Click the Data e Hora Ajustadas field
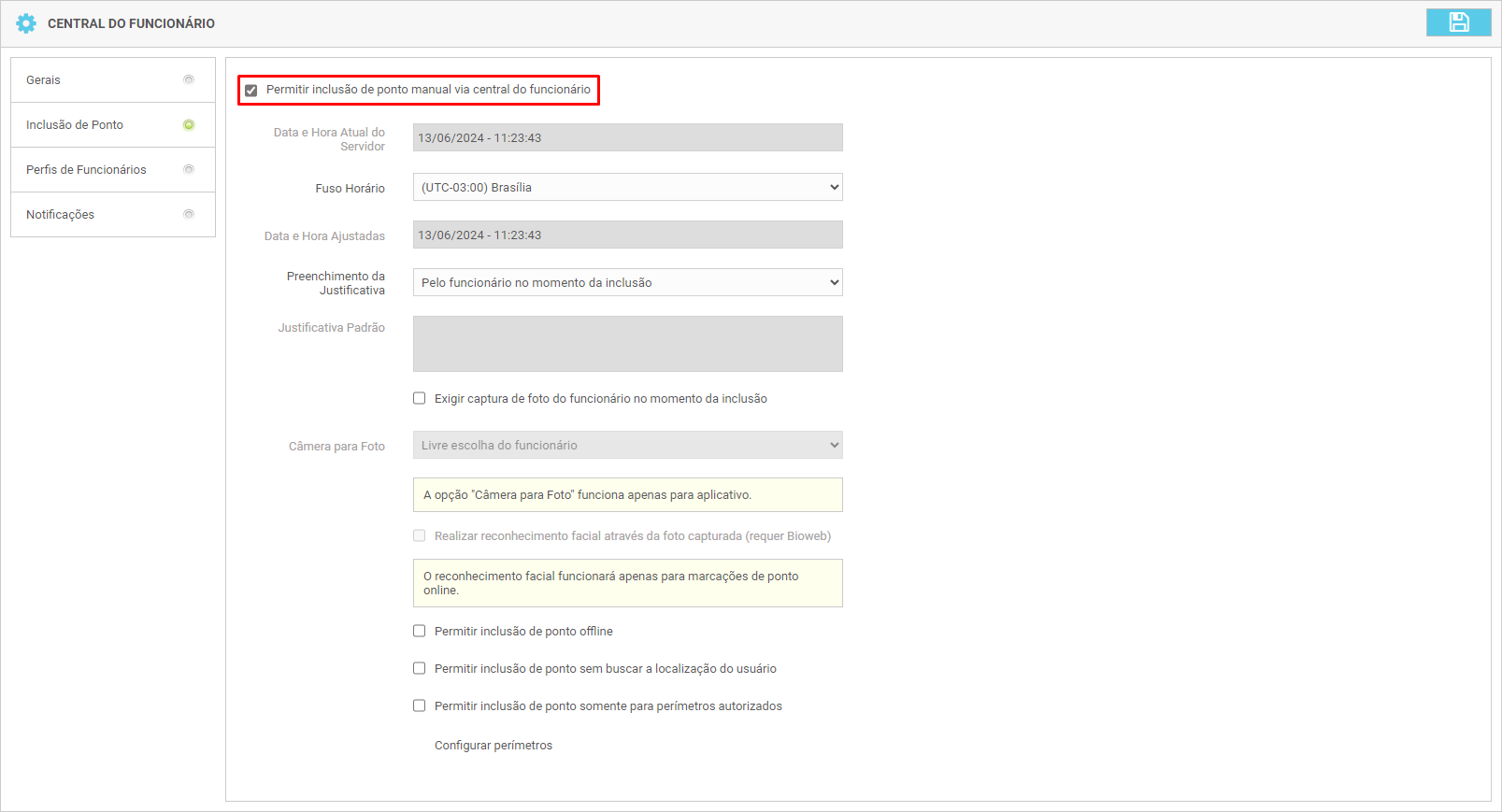Viewport: 1502px width, 812px height. point(627,235)
